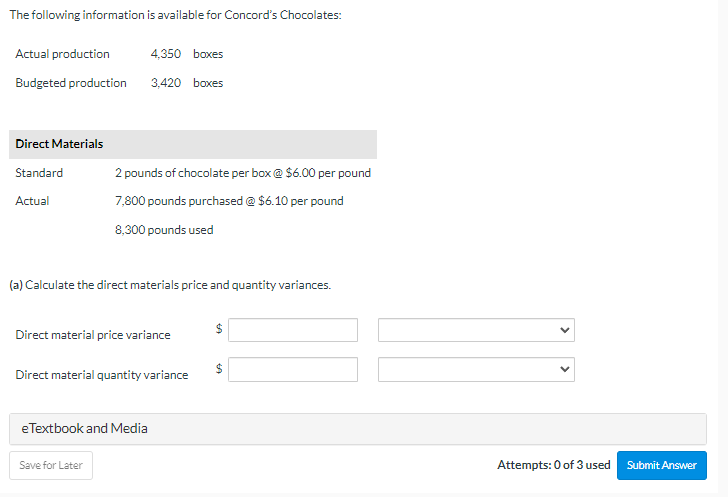Click the 'Direct material price variance' label
Image resolution: width=728 pixels, height=497 pixels.
[x=93, y=335]
